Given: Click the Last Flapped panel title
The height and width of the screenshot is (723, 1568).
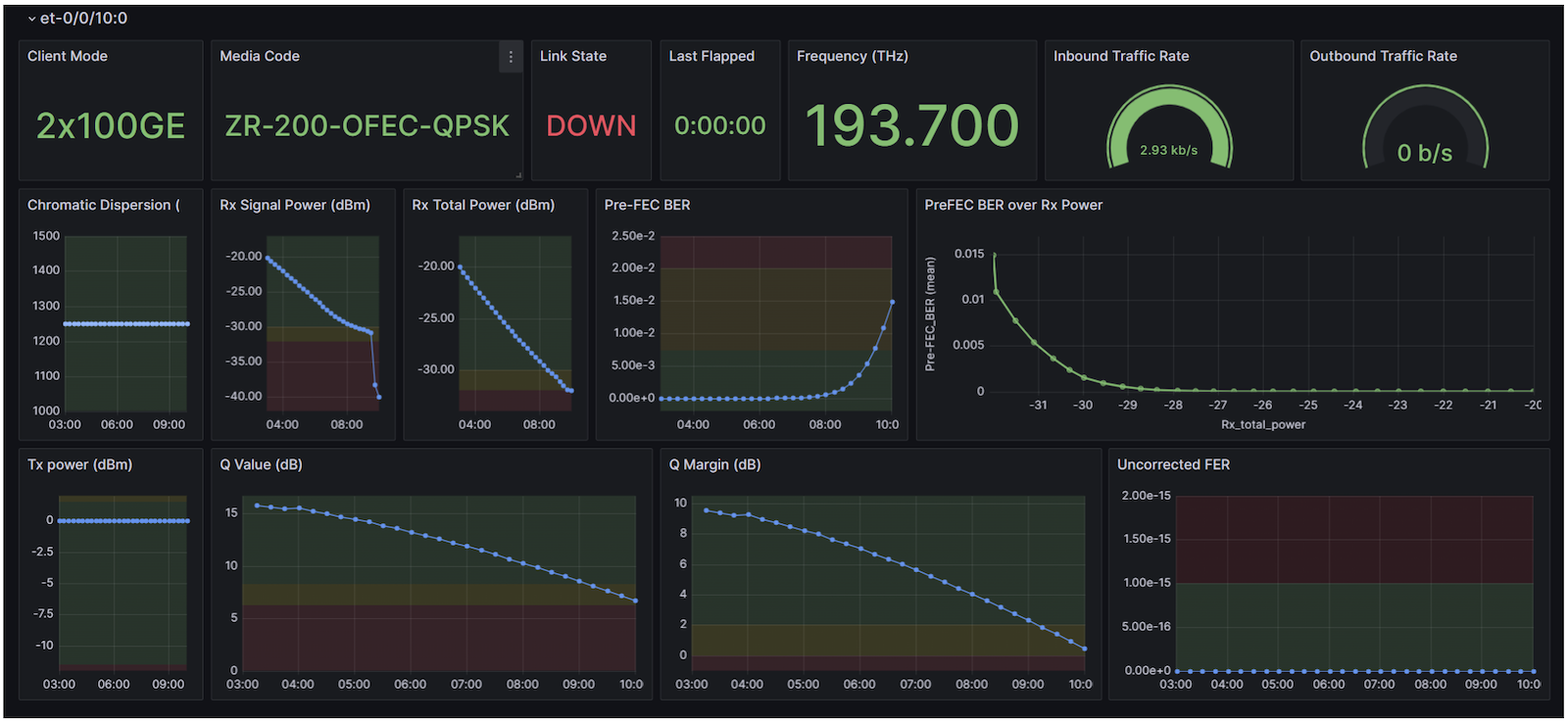Looking at the screenshot, I should pos(711,56).
